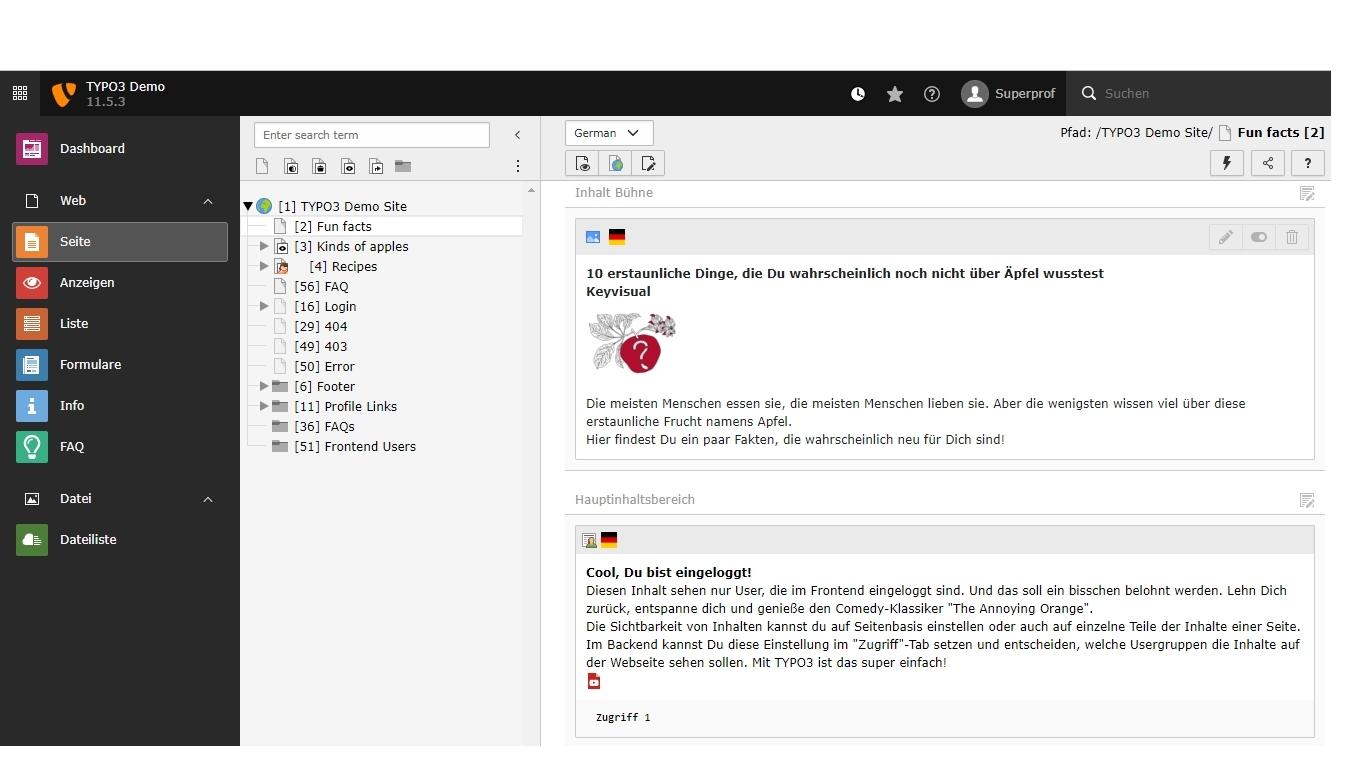Collapse the Web sidebar section
The image size is (1366, 768).
click(x=208, y=200)
